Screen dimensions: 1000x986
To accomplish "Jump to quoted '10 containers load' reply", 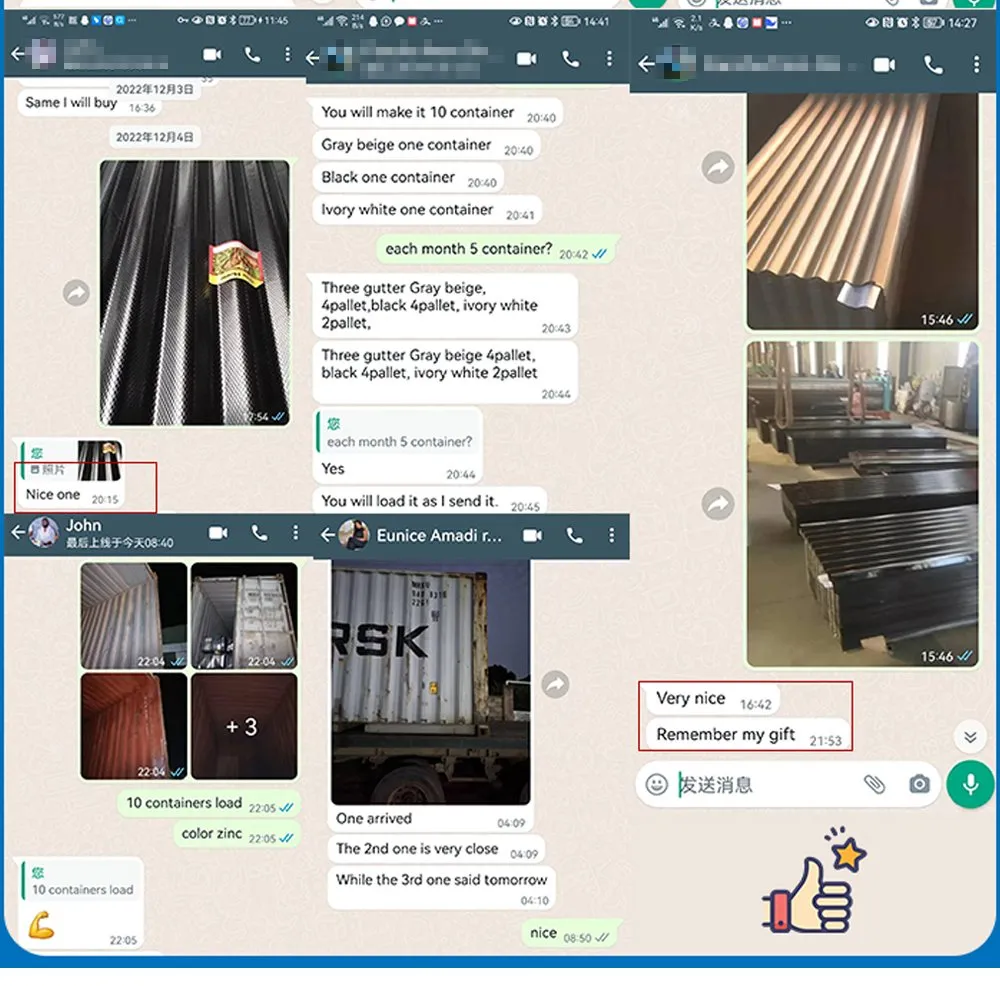I will (x=82, y=881).
